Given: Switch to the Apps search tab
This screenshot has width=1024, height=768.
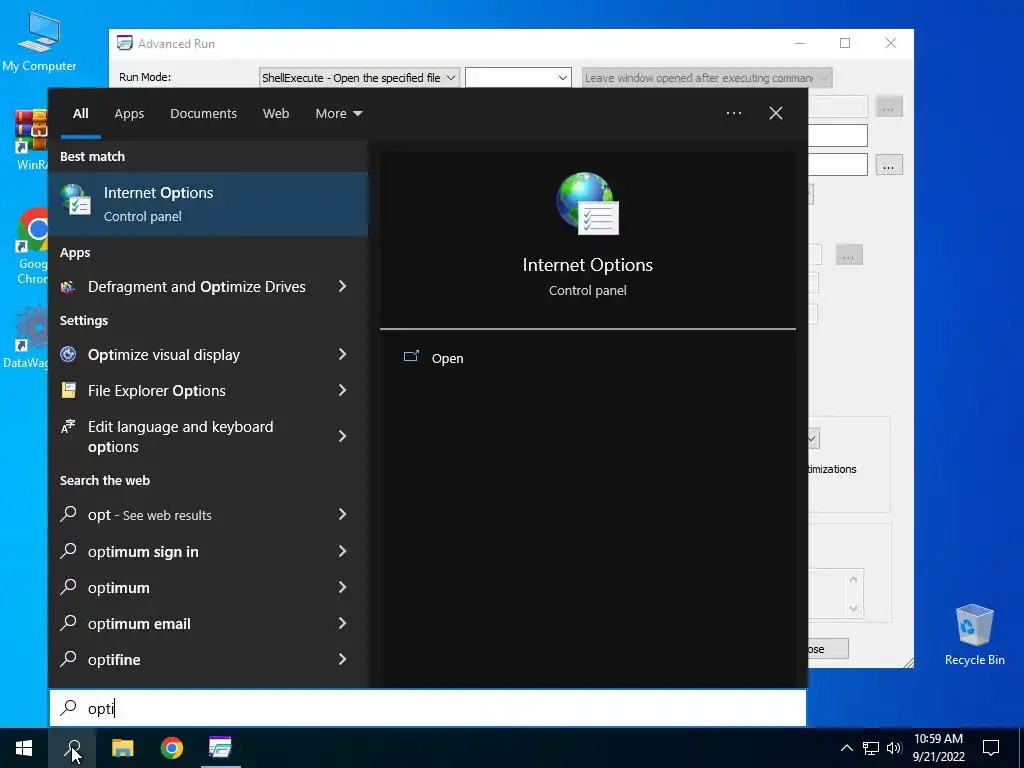Looking at the screenshot, I should click(x=129, y=114).
